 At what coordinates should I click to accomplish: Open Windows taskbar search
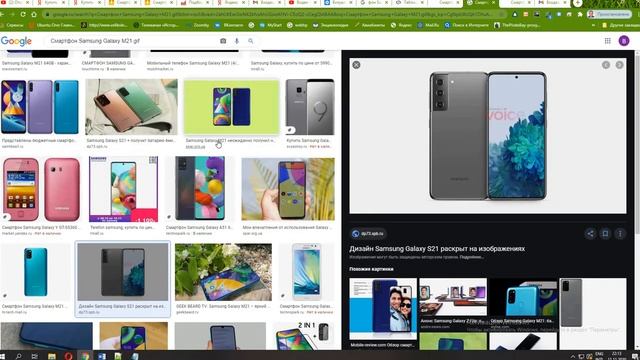tap(18, 356)
